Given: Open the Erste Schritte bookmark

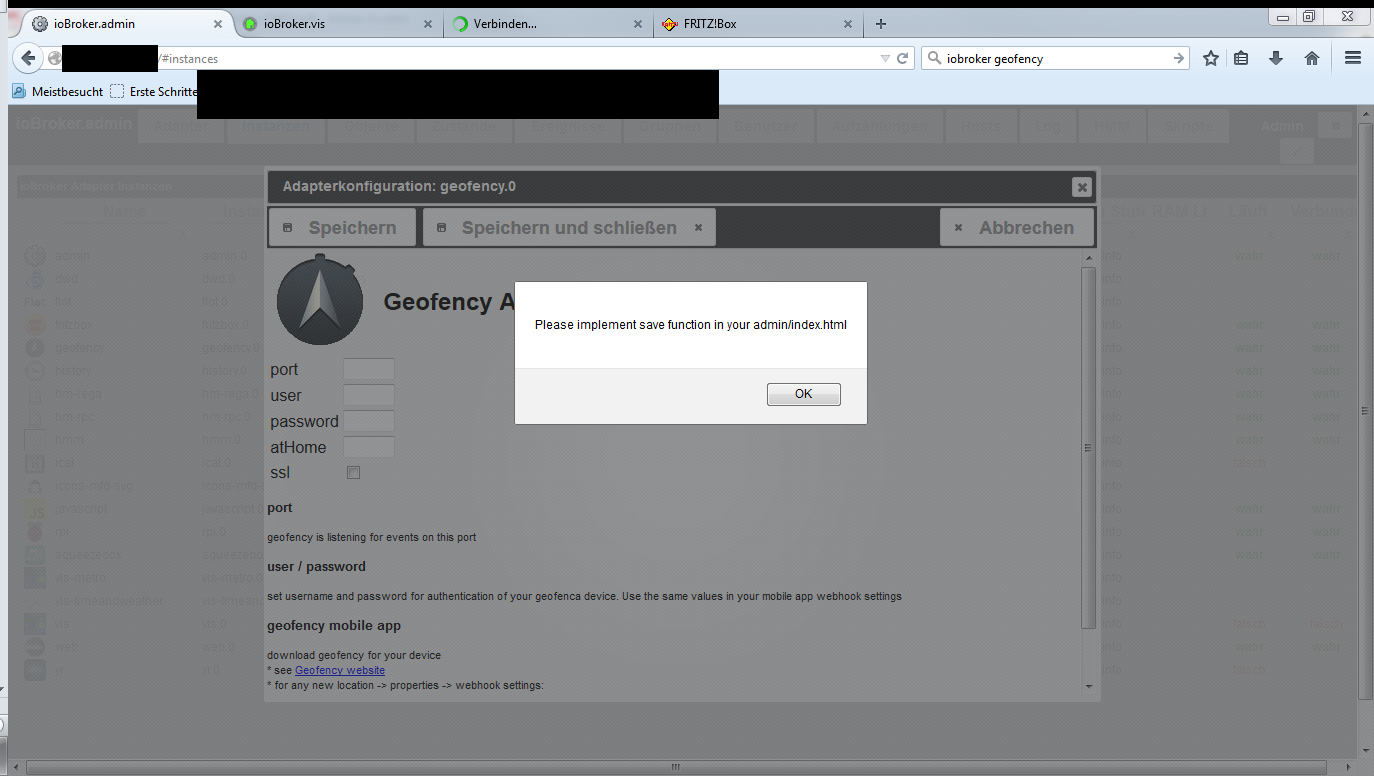Looking at the screenshot, I should pyautogui.click(x=155, y=91).
